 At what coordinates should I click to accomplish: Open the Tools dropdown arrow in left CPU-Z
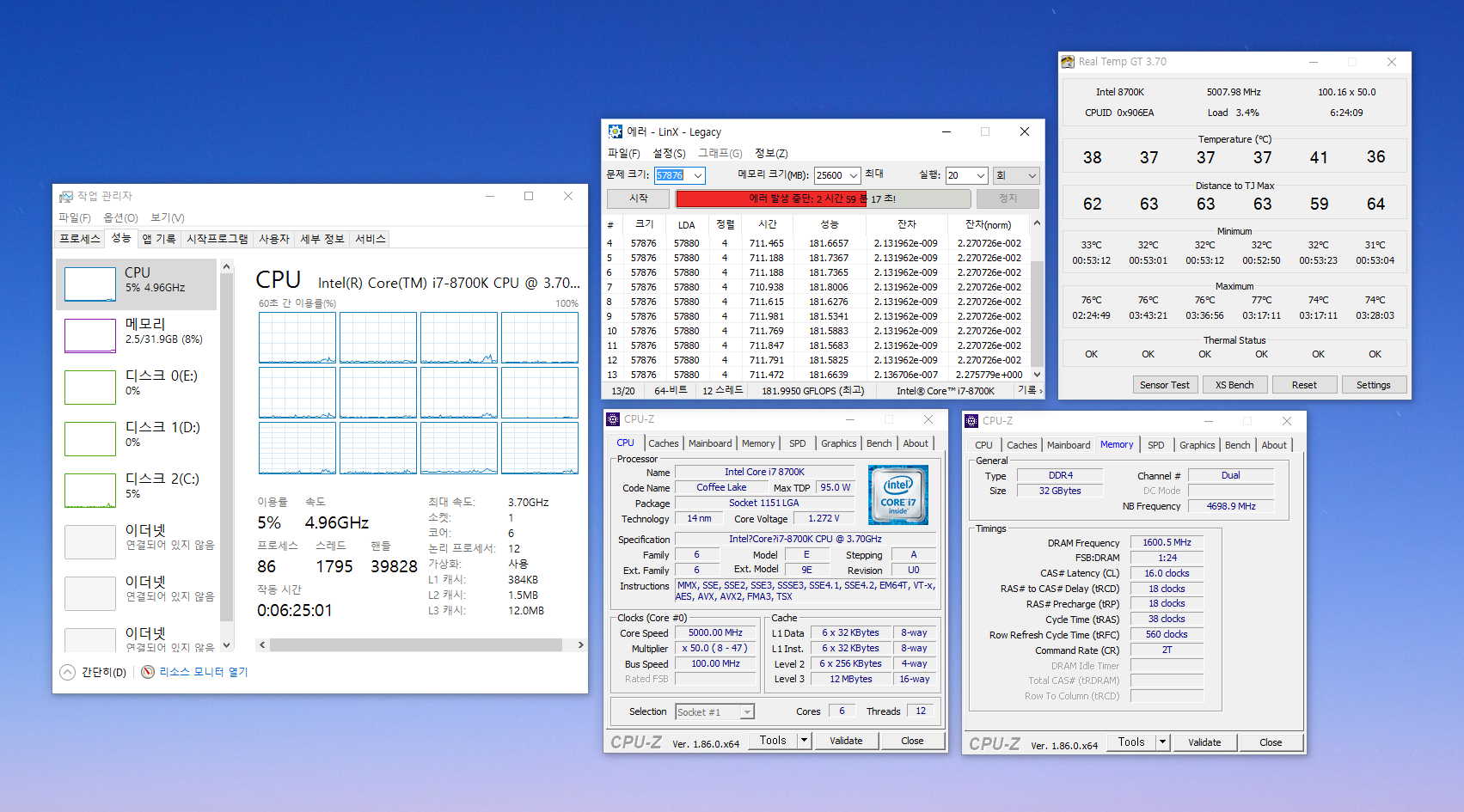804,740
